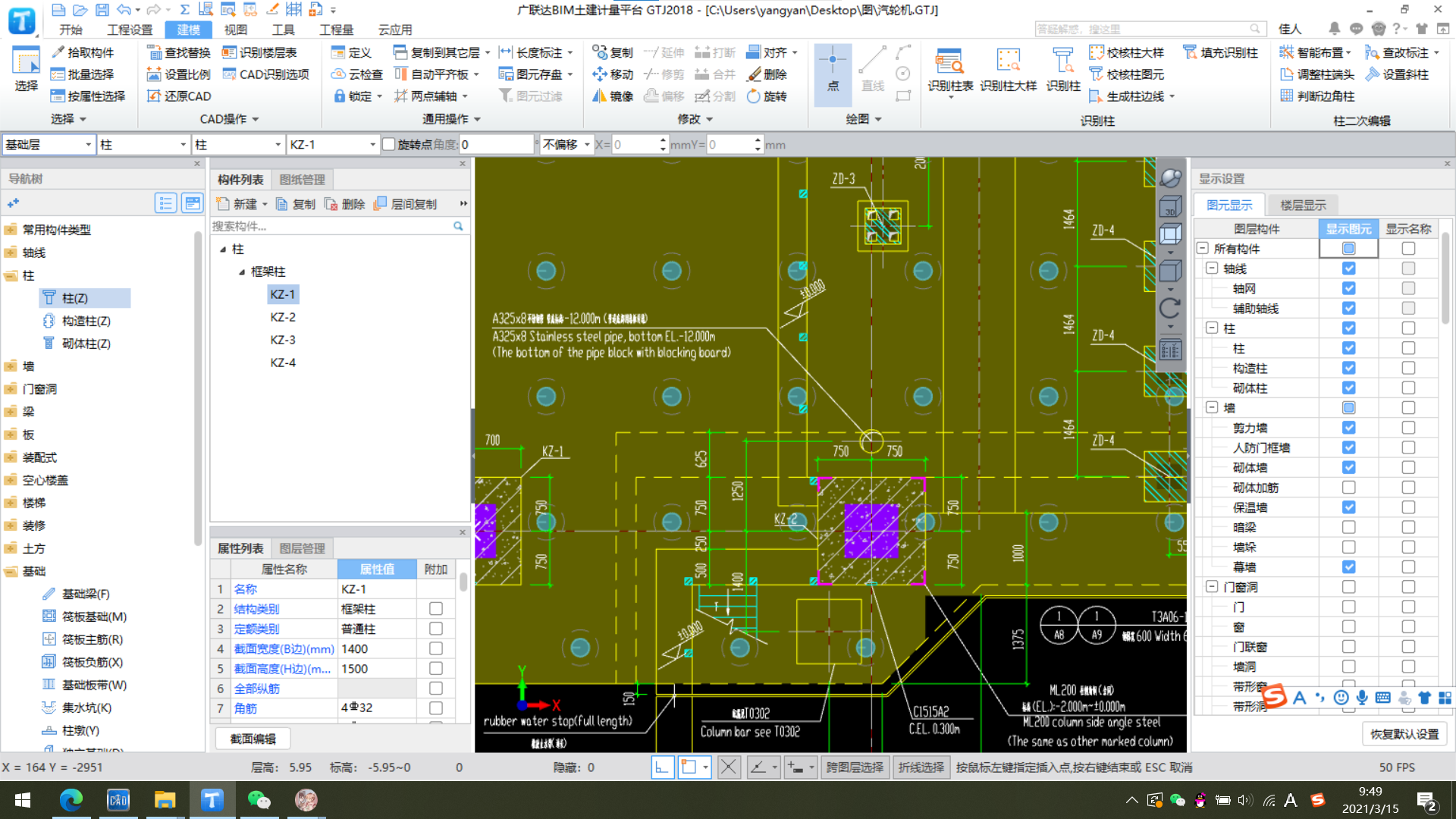The height and width of the screenshot is (819, 1456).
Task: Open the 工程设置 ribbon tab
Action: pyautogui.click(x=130, y=30)
